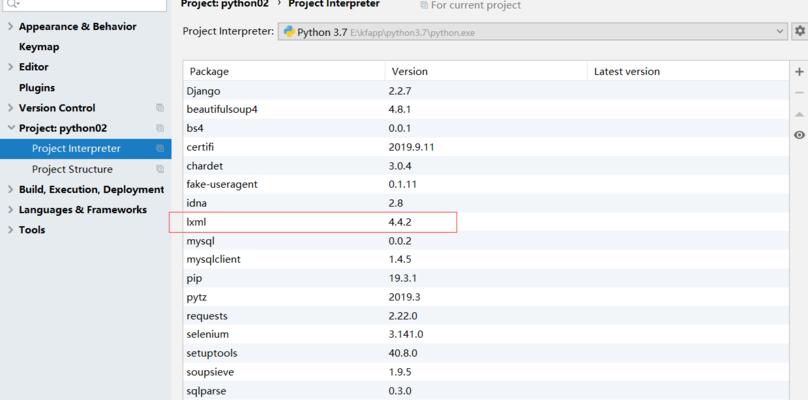Click the upgrade package arrow icon
This screenshot has width=808, height=400.
(x=799, y=114)
